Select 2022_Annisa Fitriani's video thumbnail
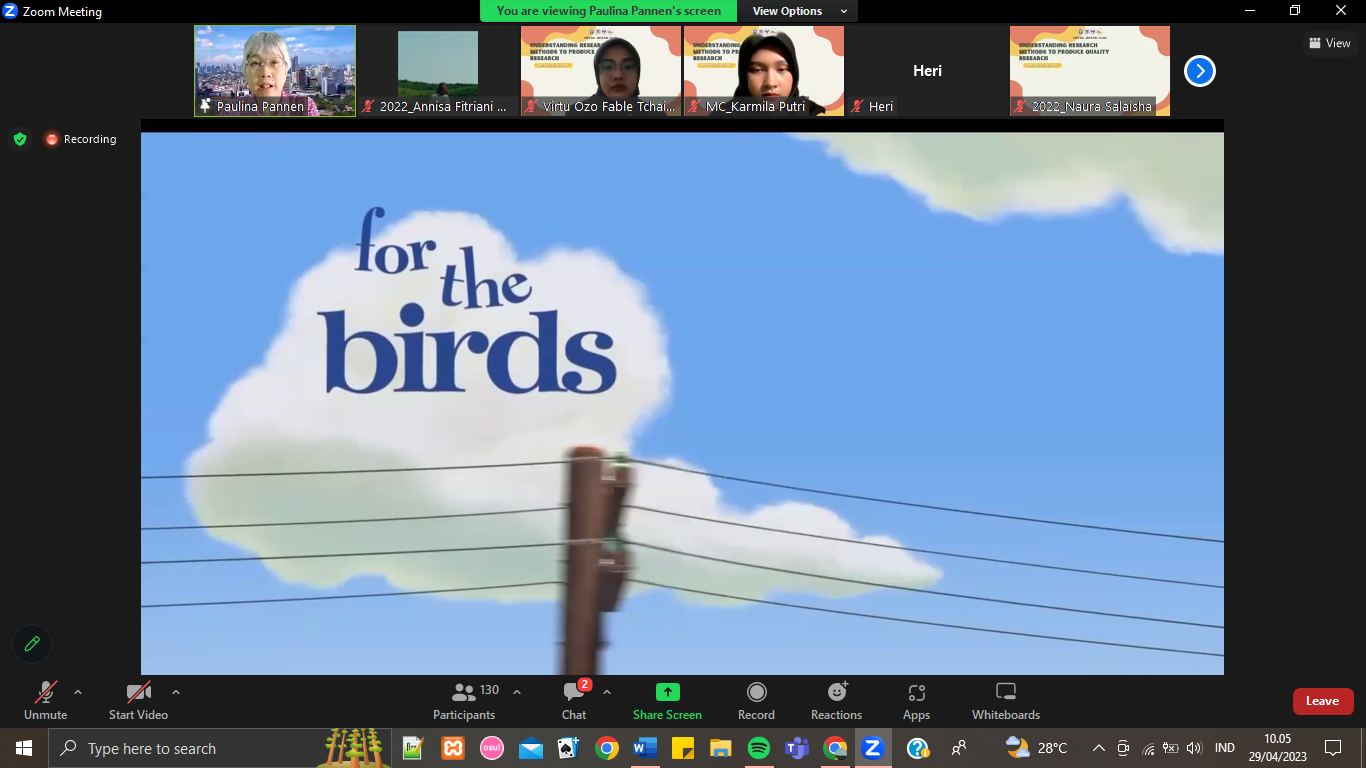The image size is (1366, 768). (438, 71)
